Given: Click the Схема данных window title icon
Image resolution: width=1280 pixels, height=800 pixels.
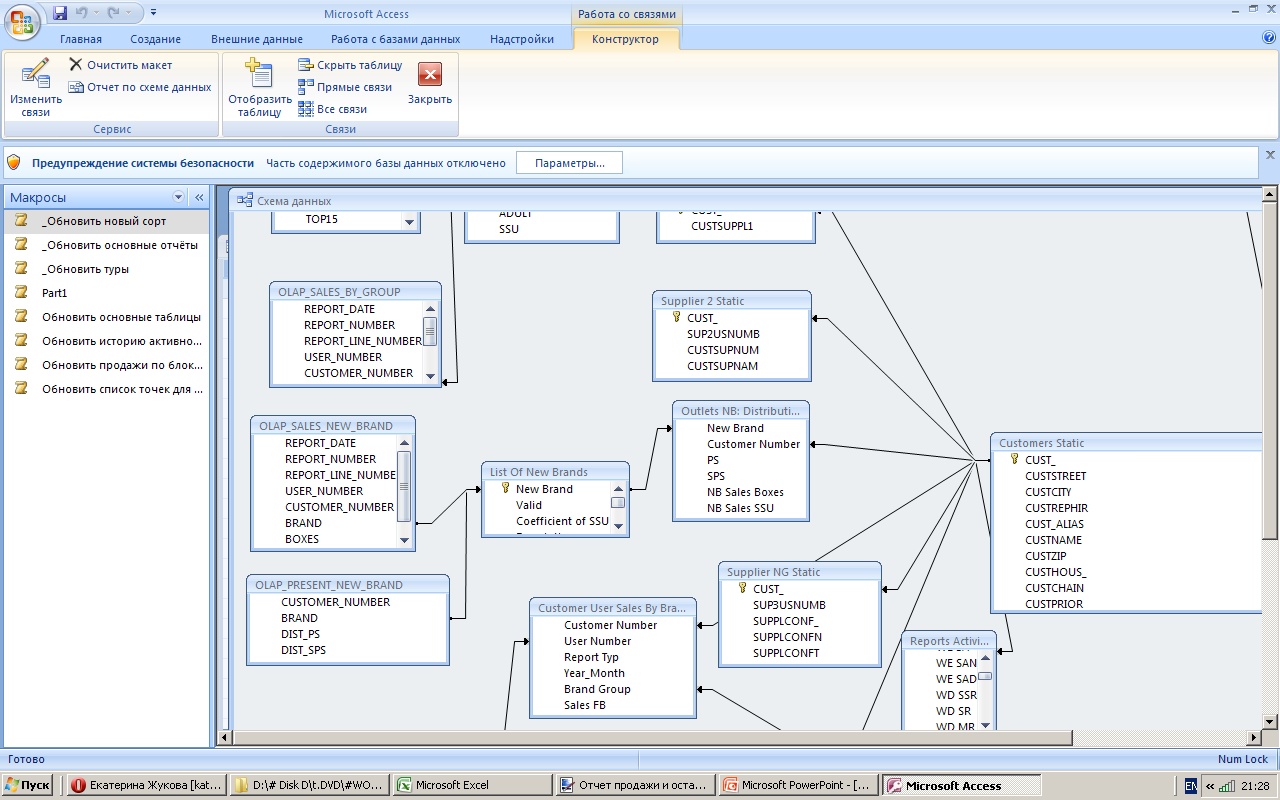Looking at the screenshot, I should pyautogui.click(x=244, y=201).
